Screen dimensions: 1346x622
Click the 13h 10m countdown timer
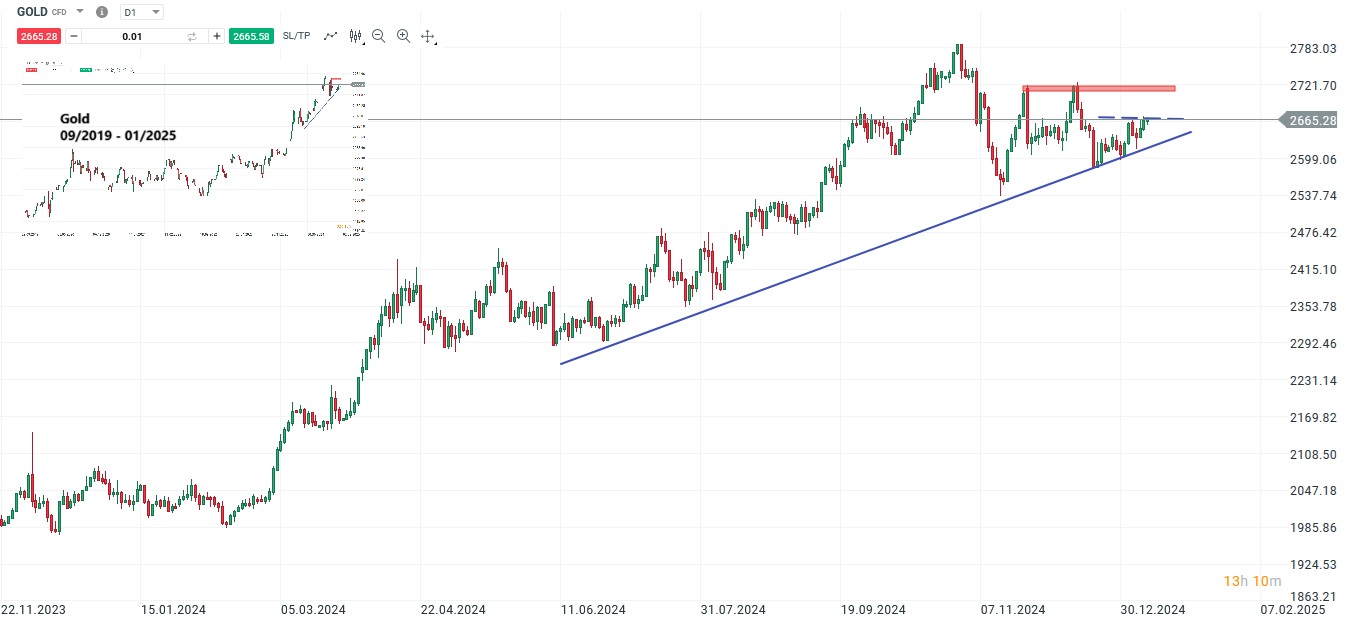(1251, 580)
